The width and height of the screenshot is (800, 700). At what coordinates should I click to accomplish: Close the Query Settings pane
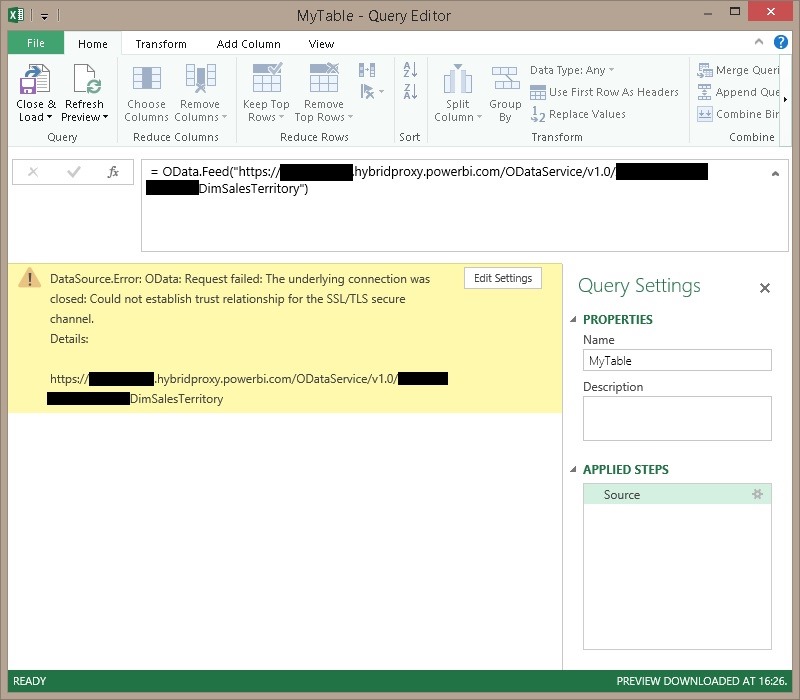click(x=764, y=288)
